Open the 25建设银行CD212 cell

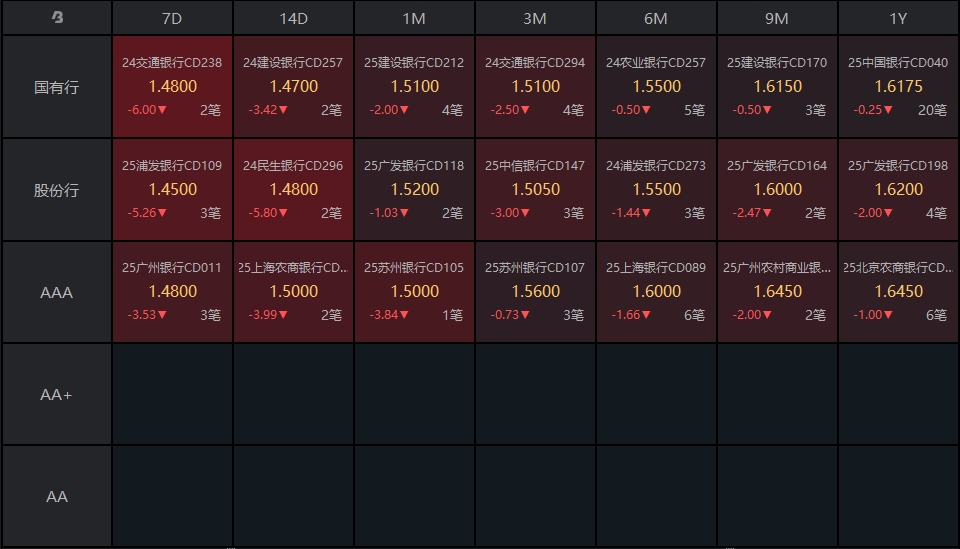(414, 86)
